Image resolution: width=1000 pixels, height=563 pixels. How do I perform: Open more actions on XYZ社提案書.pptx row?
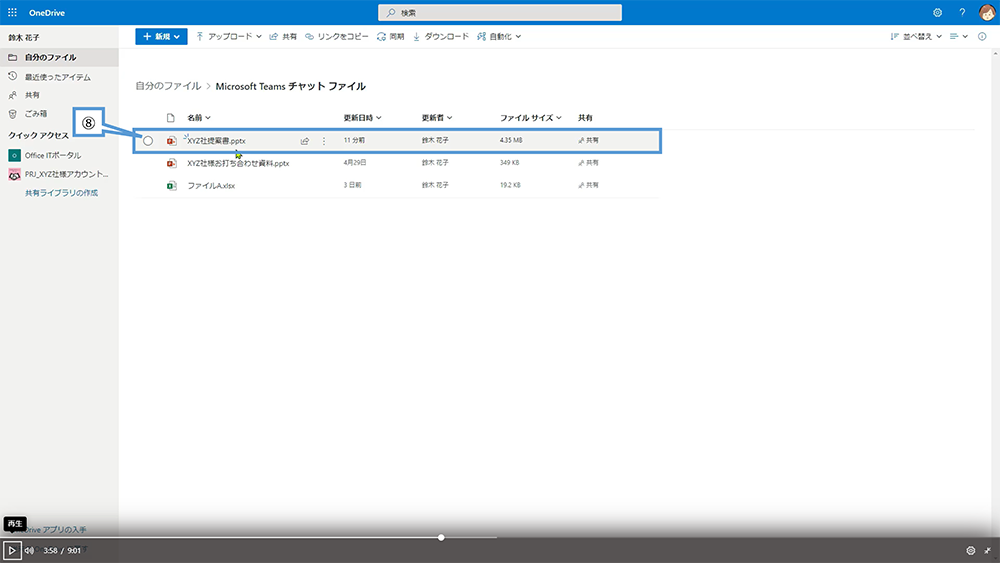click(324, 141)
